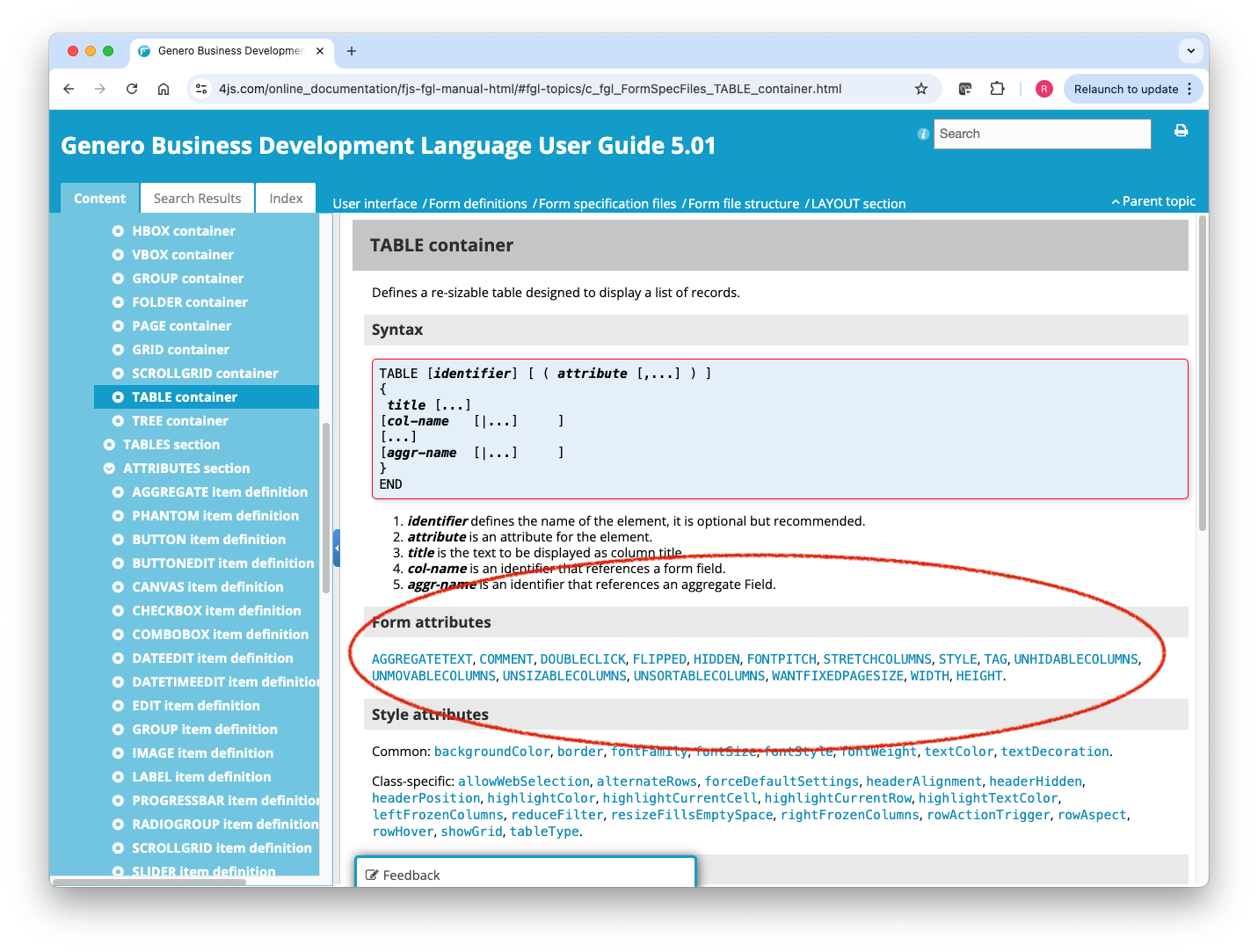Open the Parent topic link
The width and height of the screenshot is (1258, 952).
tap(1153, 201)
